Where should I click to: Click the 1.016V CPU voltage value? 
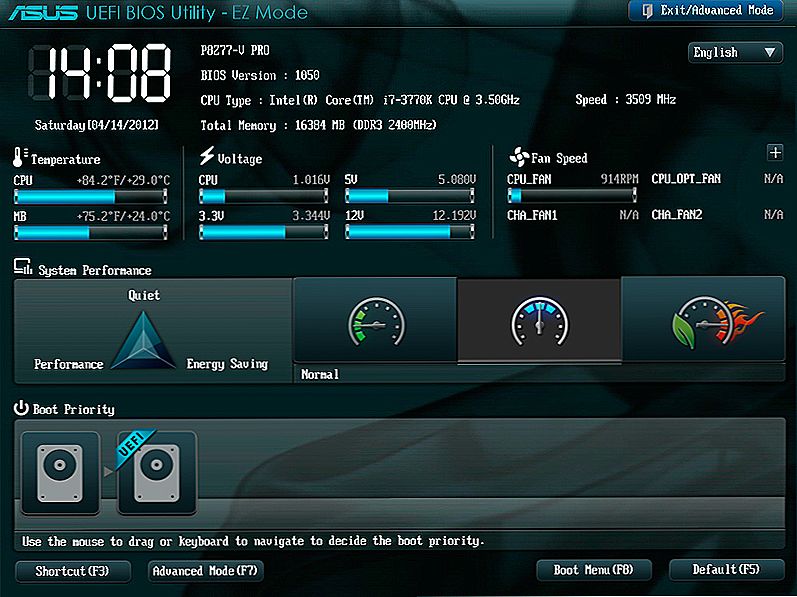[x=311, y=180]
